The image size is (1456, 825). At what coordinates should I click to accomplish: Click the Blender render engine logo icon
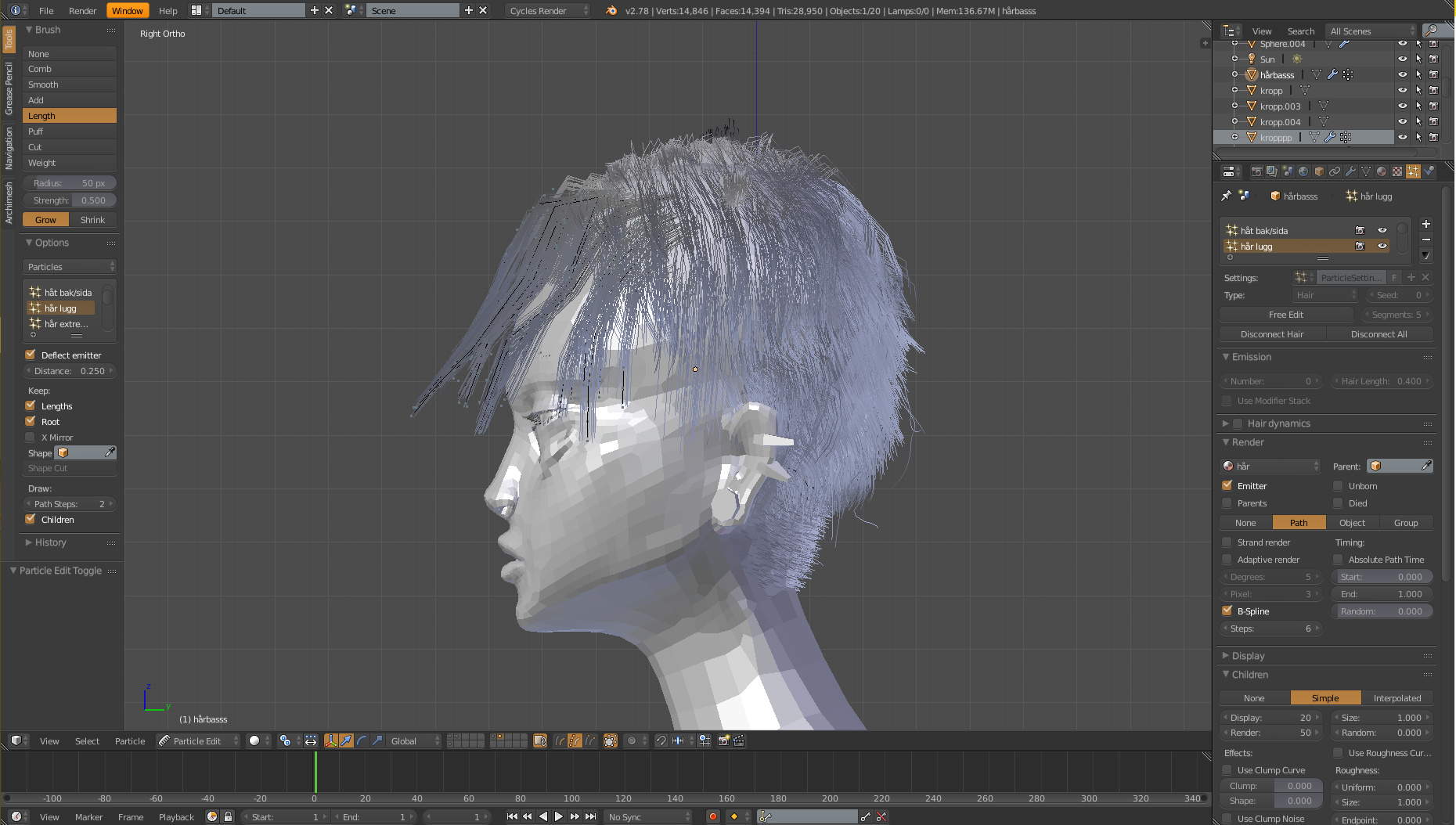(611, 10)
